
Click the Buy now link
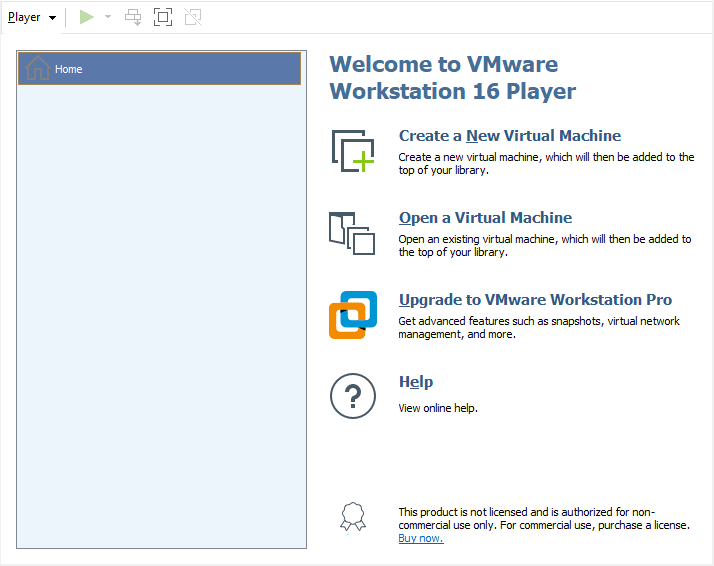tap(421, 538)
